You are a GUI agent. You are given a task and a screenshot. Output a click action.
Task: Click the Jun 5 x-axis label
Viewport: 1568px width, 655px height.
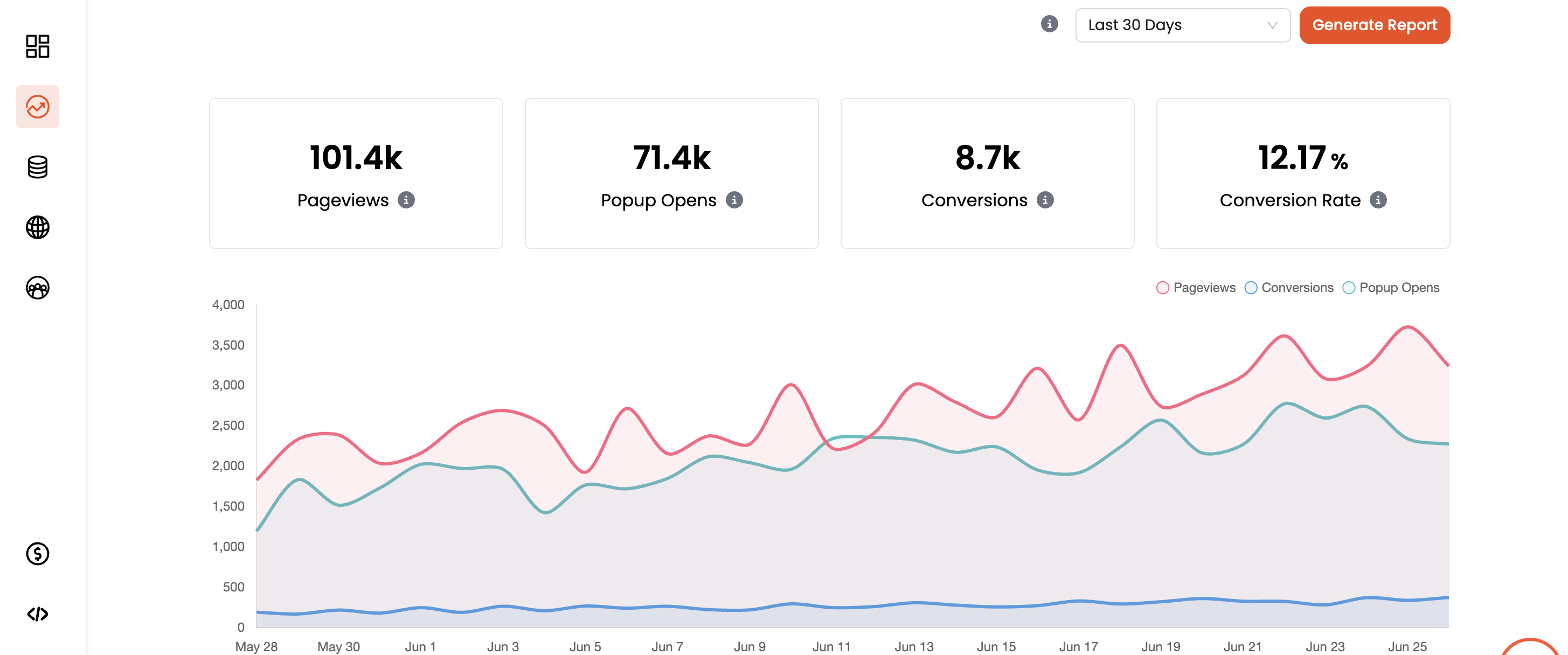click(x=585, y=646)
